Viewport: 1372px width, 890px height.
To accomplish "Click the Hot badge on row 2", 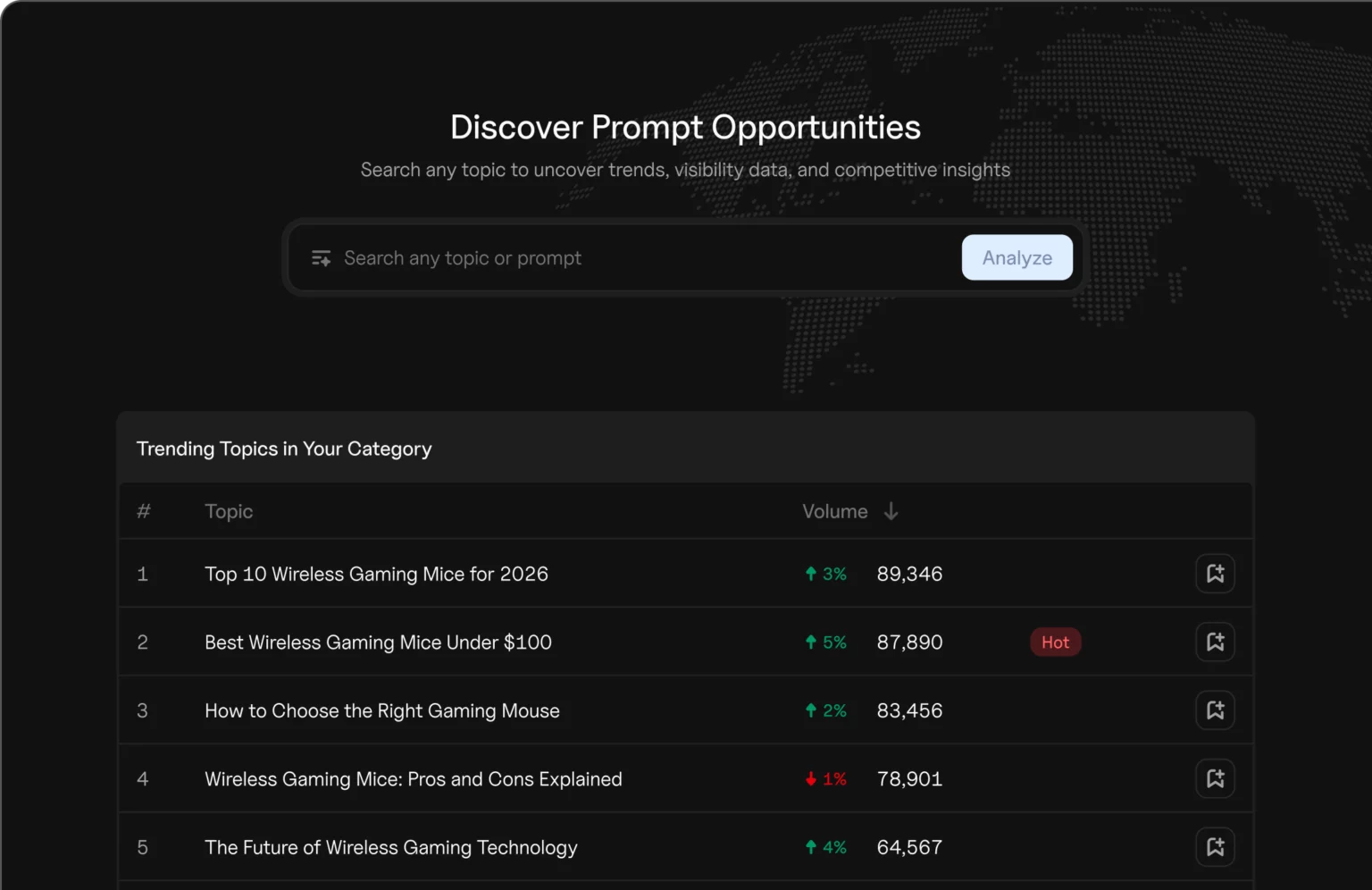I will [1055, 642].
